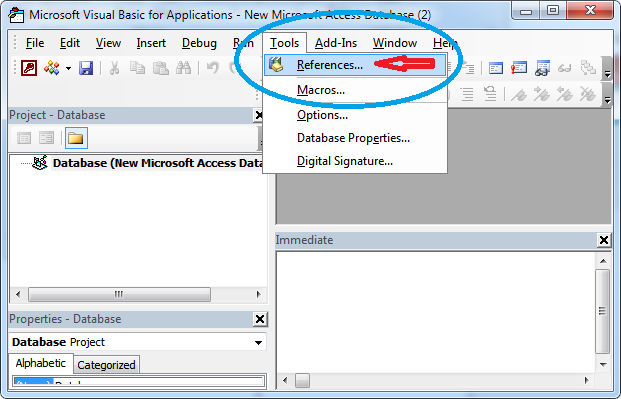Click the last icon on Standard toolbar
Image resolution: width=621 pixels, height=399 pixels.
tap(588, 68)
